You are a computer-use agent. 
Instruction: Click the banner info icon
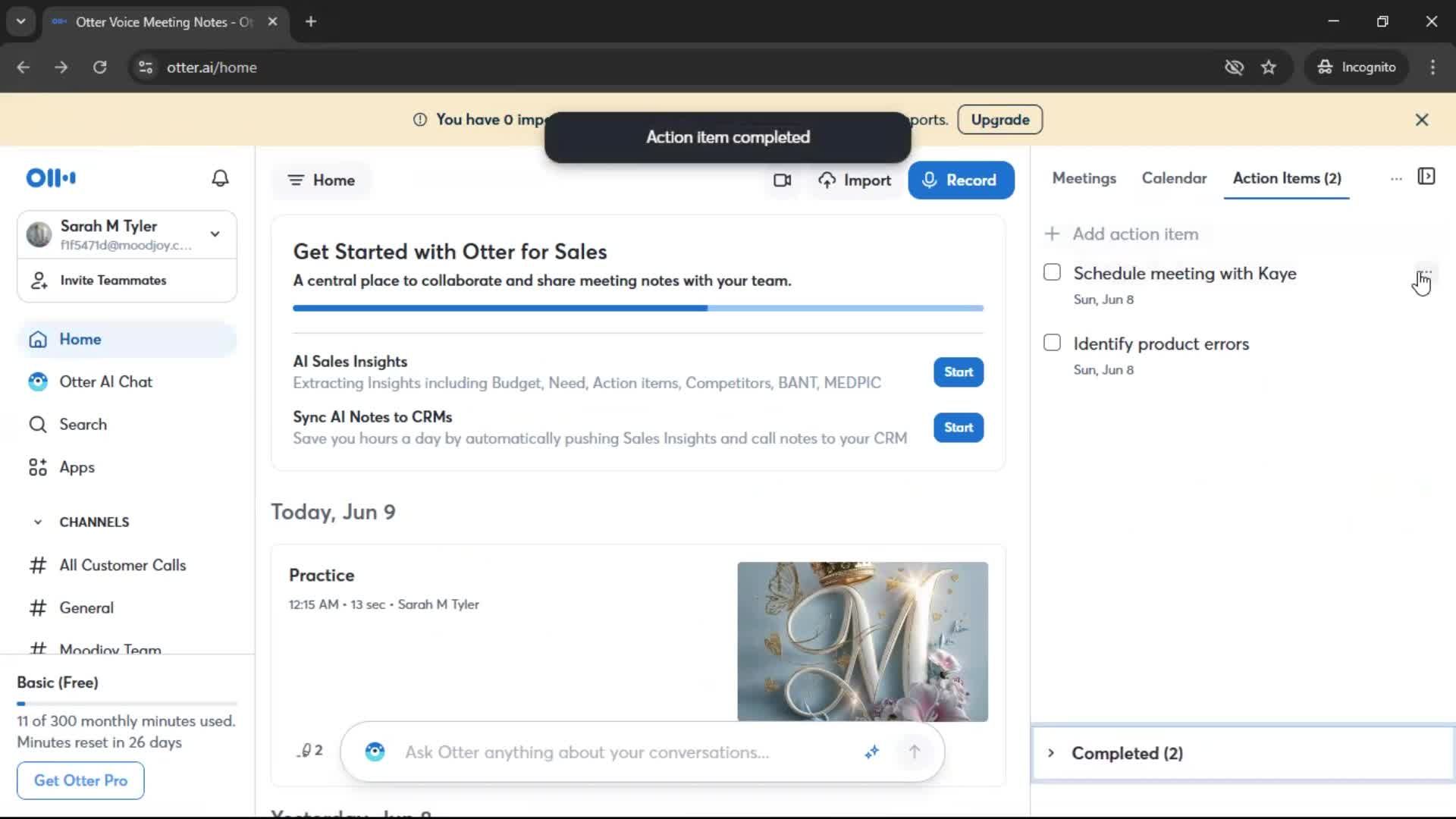pyautogui.click(x=419, y=120)
